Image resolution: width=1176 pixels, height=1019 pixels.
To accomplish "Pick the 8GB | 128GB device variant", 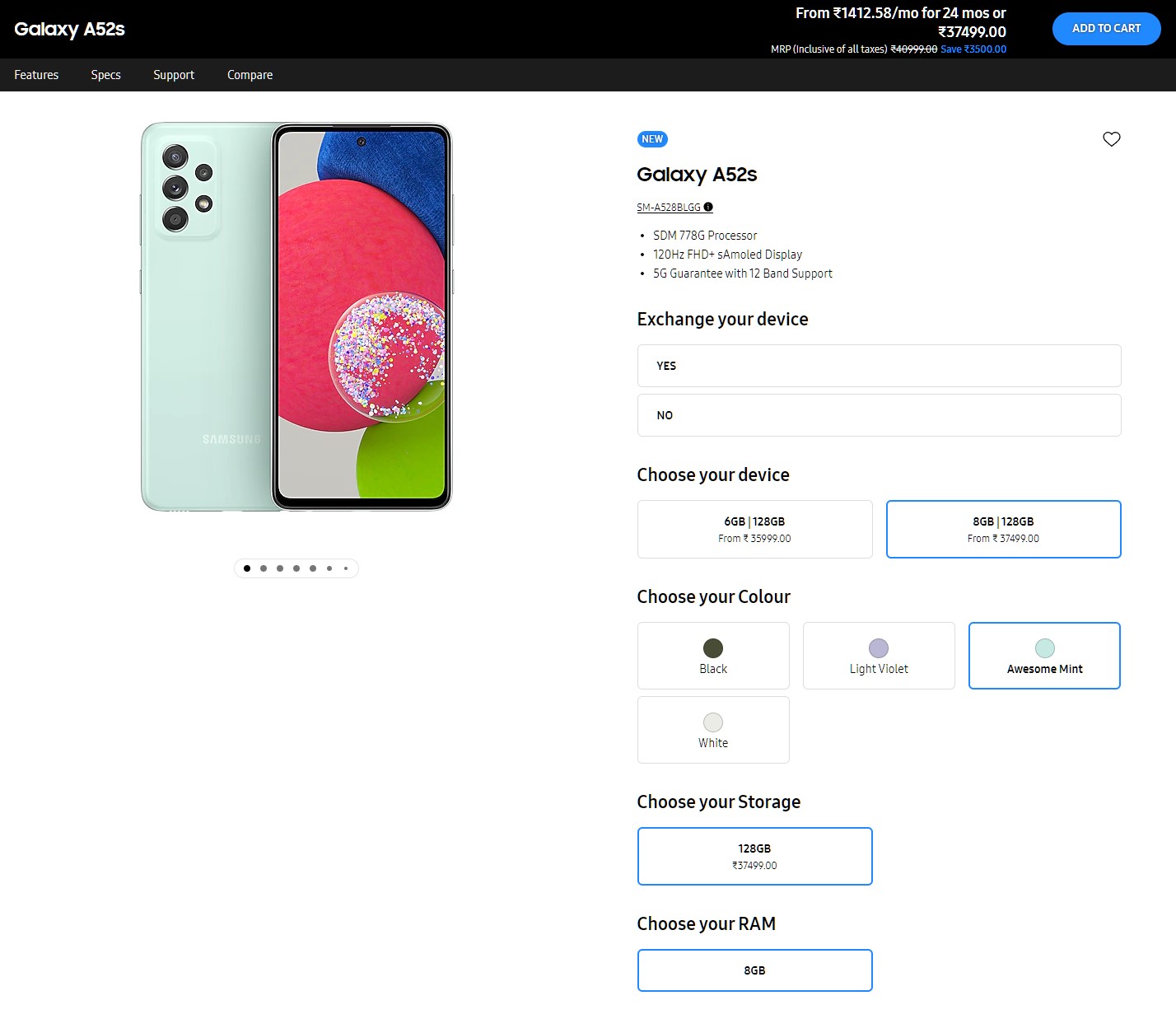I will click(1003, 529).
